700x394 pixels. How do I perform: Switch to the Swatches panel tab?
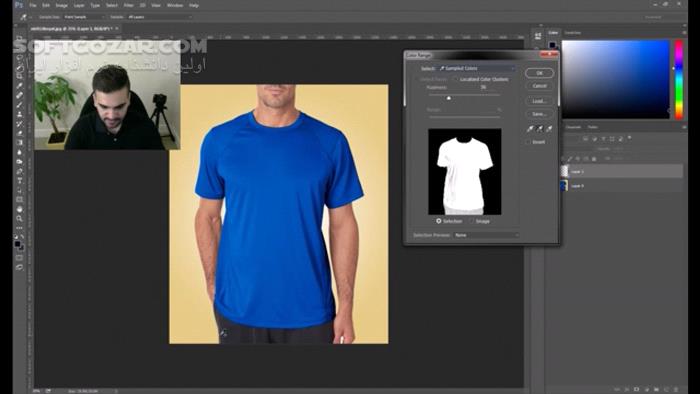click(x=573, y=33)
